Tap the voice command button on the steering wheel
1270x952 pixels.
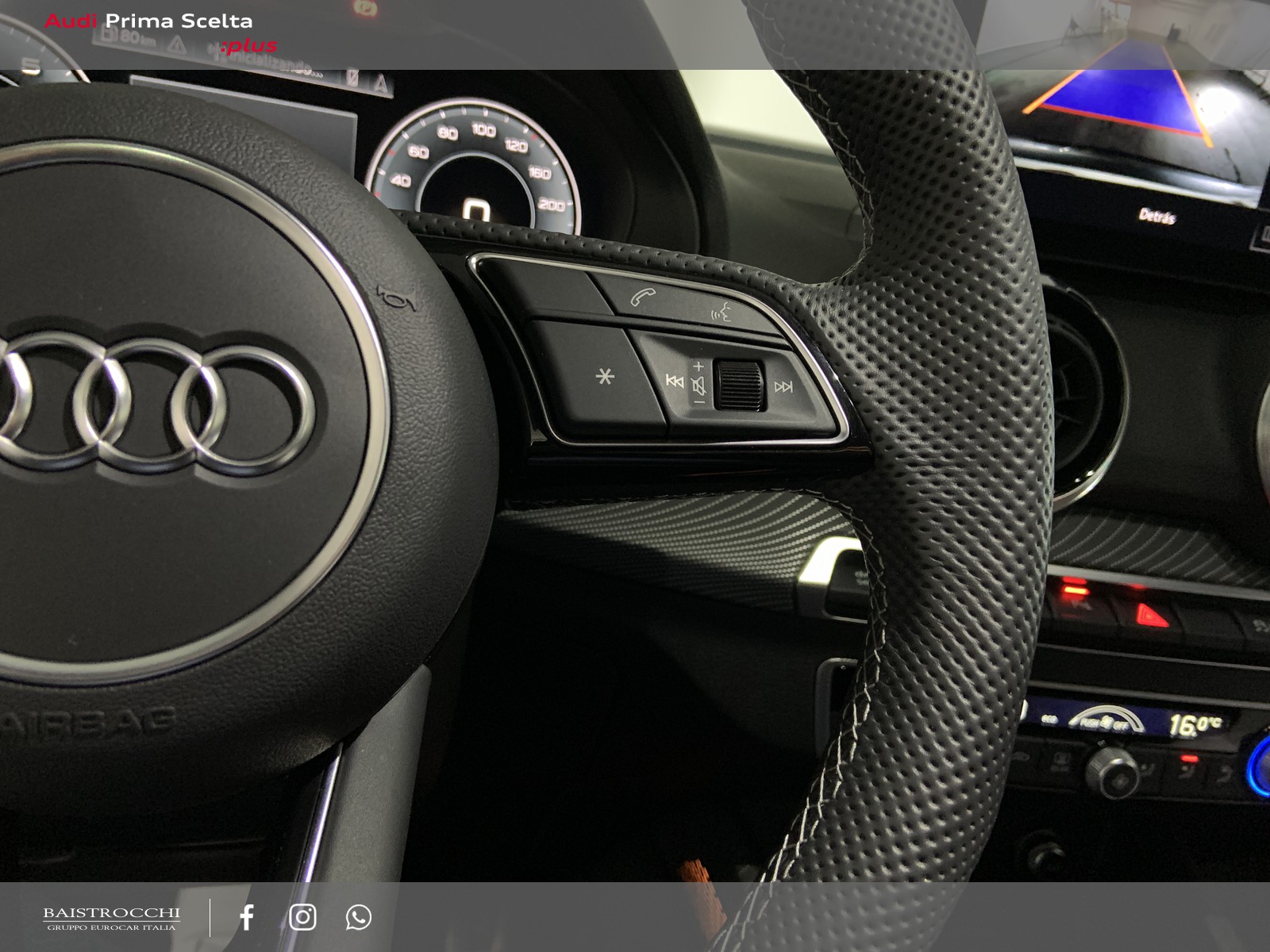[721, 311]
